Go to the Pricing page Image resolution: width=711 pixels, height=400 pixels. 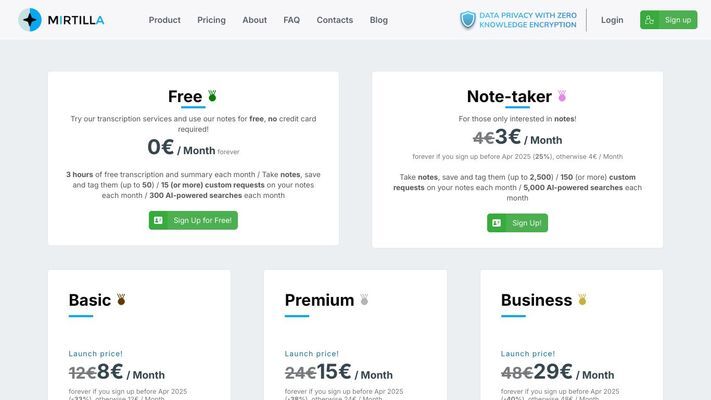211,20
